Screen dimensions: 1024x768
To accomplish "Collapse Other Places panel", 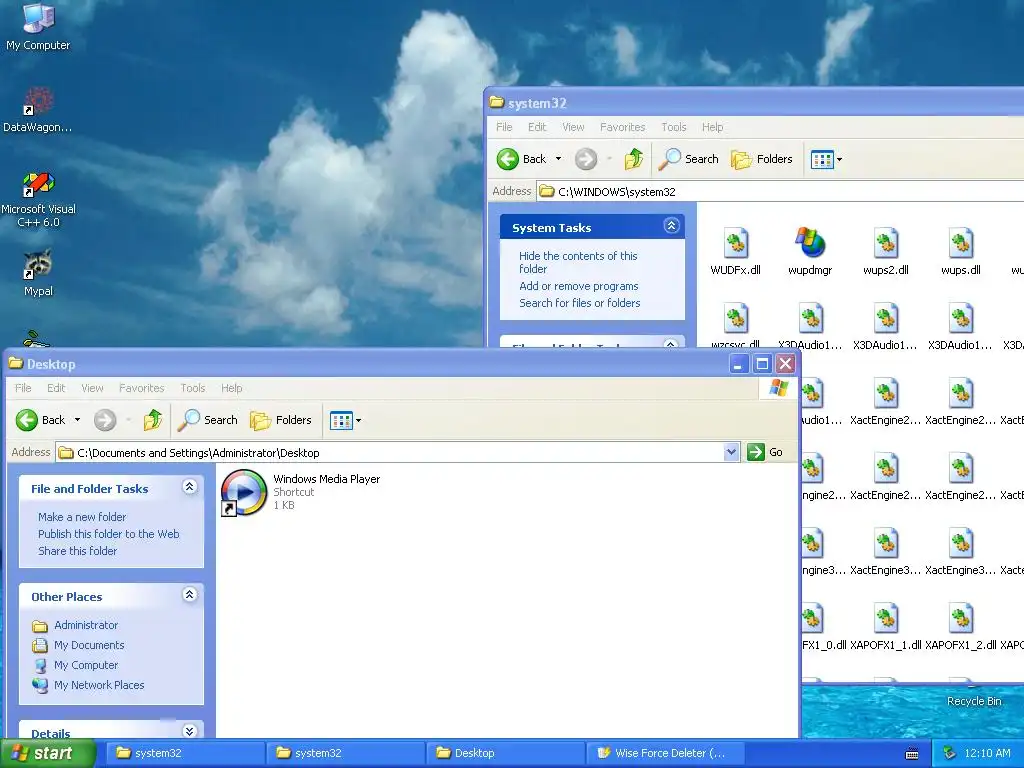I will click(189, 595).
